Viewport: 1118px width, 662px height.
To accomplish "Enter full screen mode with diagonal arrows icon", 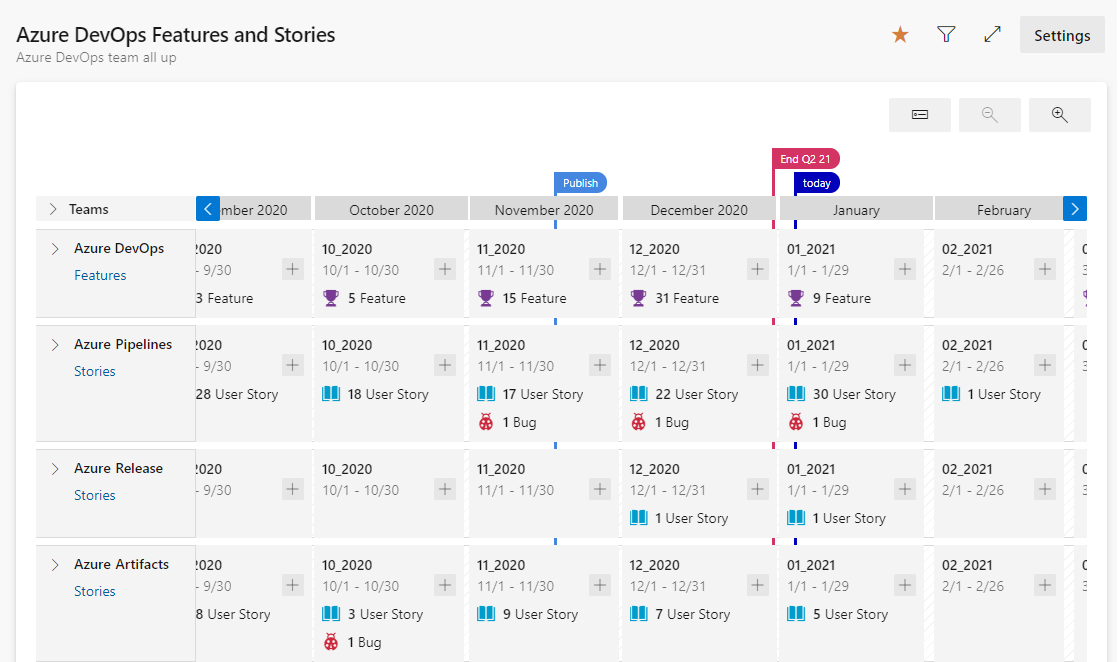I will (x=992, y=34).
